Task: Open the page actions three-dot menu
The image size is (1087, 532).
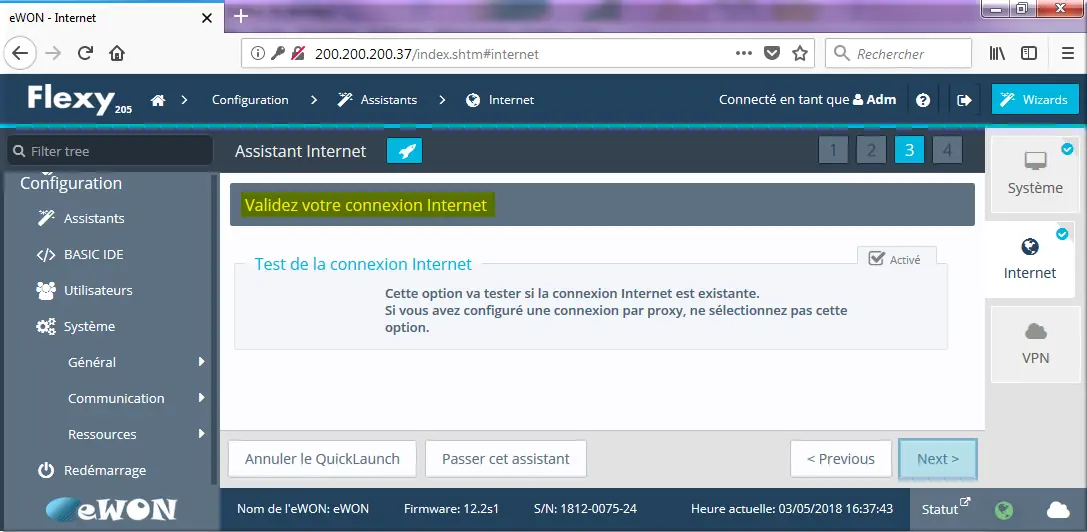Action: [x=744, y=53]
